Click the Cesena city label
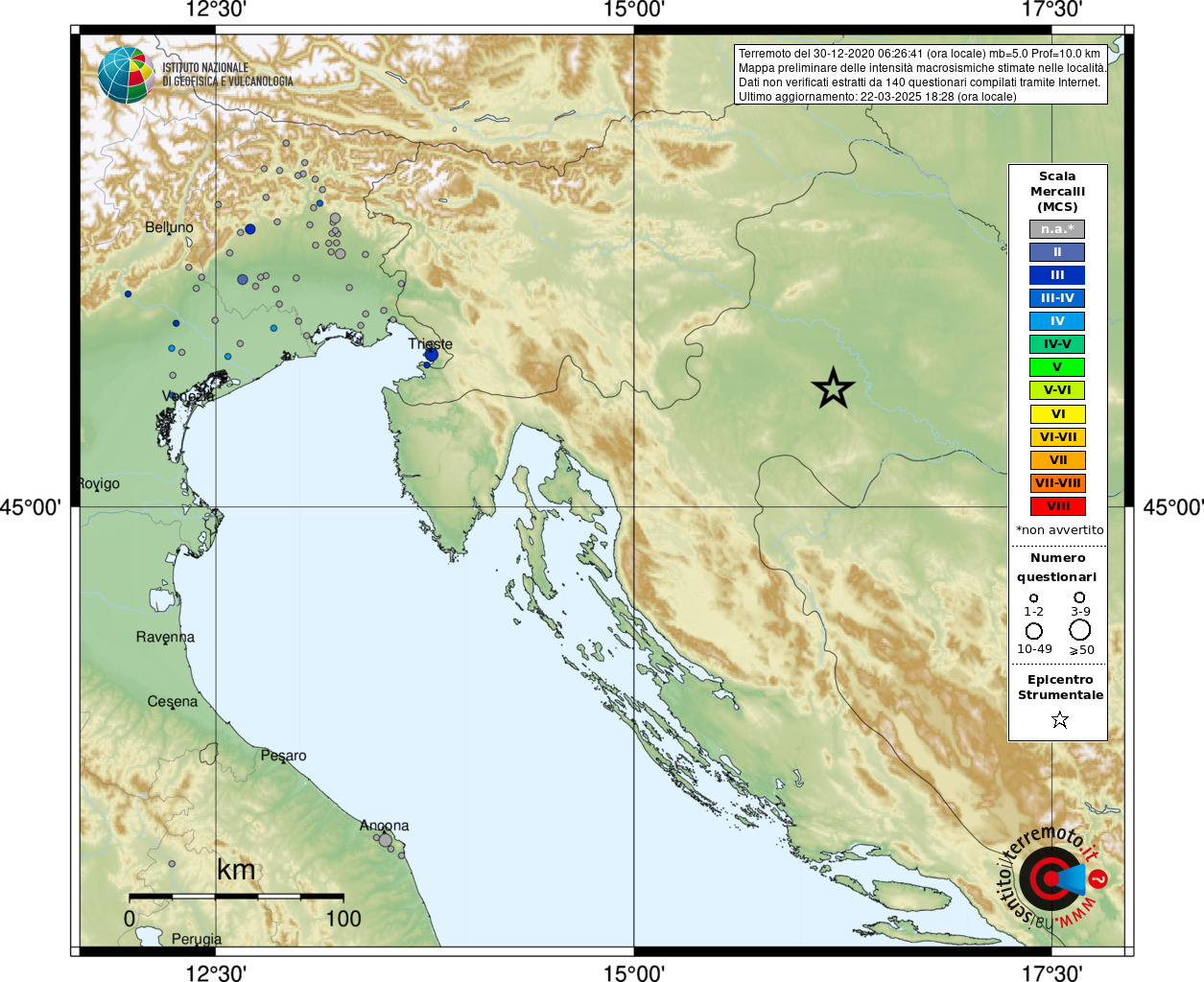The width and height of the screenshot is (1204, 982). [x=173, y=701]
